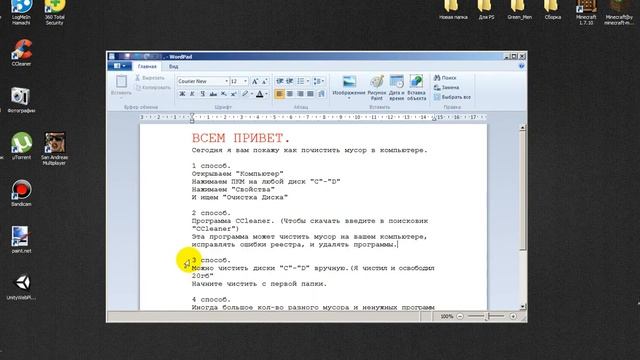
Task: Select the Фотографии desktop icon
Action: (21, 100)
